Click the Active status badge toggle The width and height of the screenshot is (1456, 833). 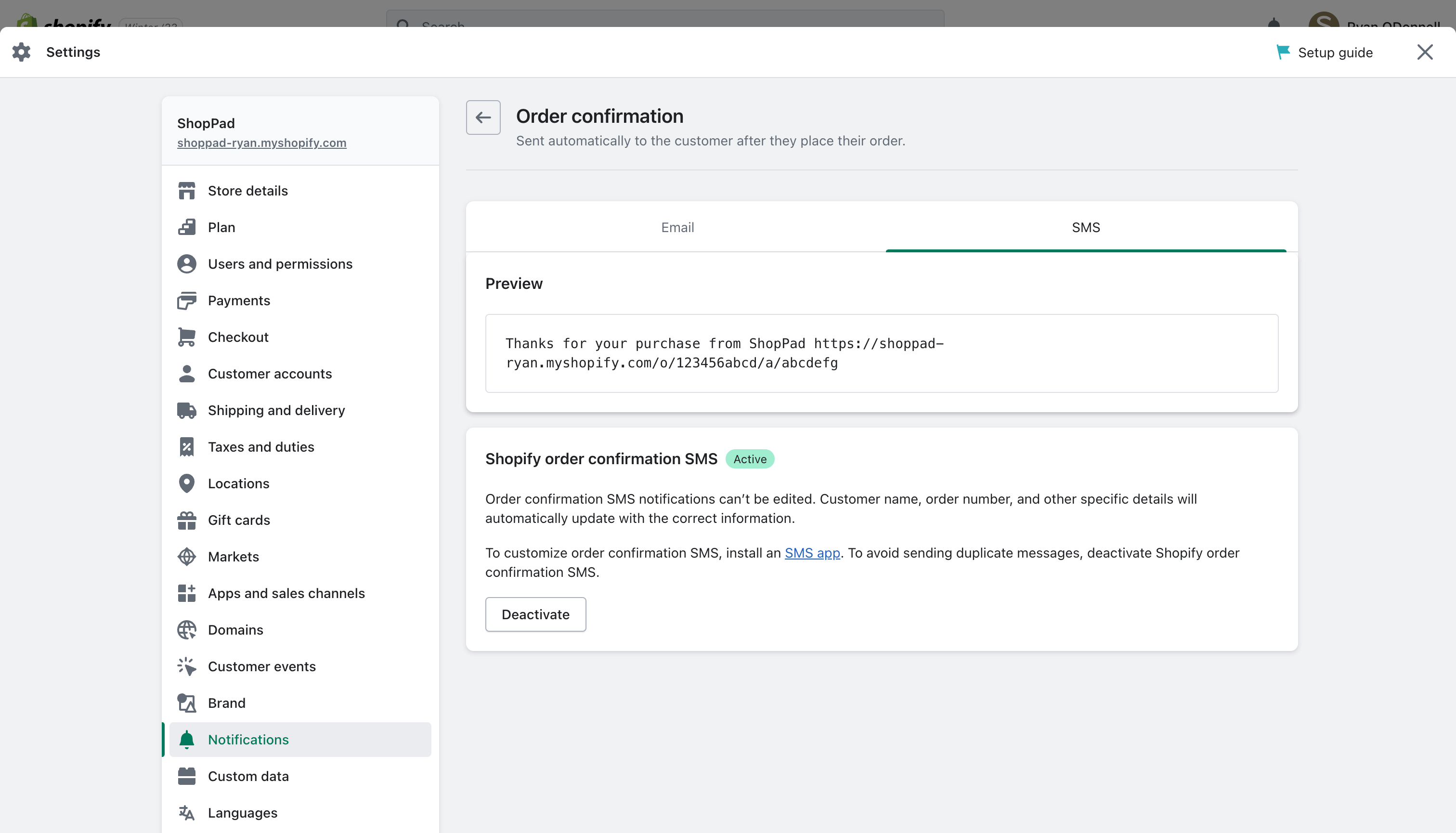click(x=750, y=459)
